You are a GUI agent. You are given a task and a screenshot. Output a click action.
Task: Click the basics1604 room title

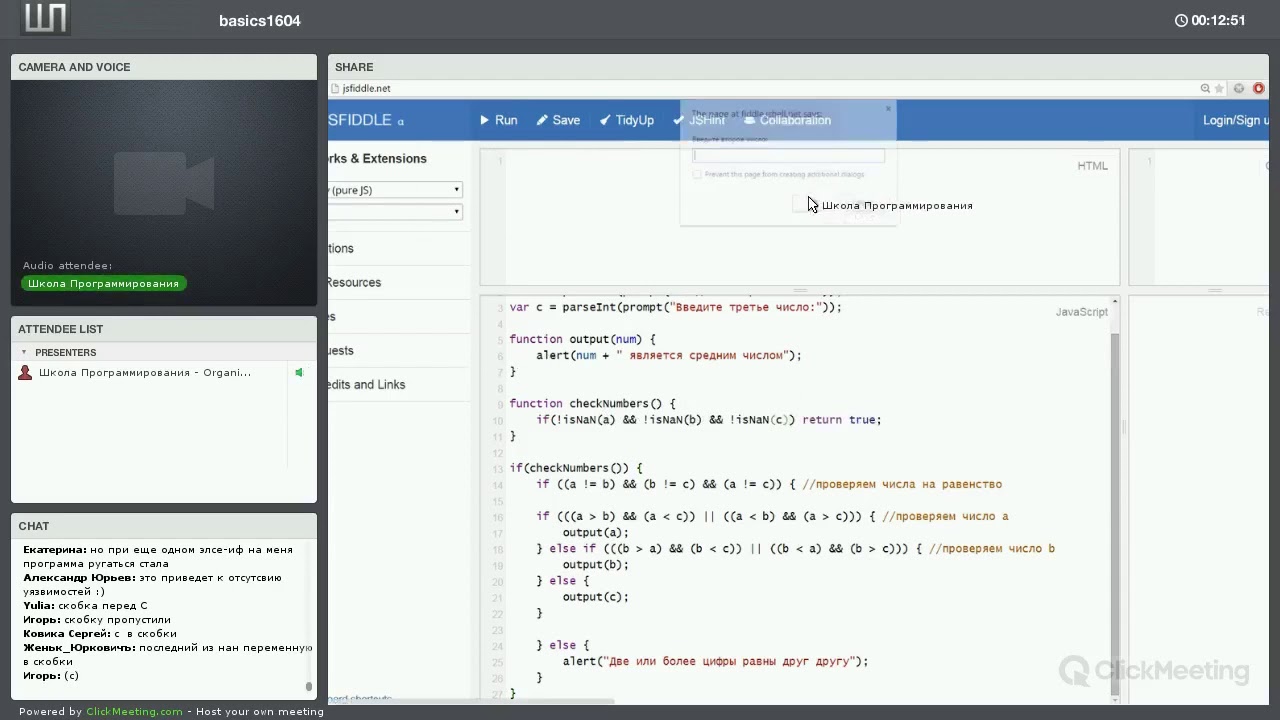pyautogui.click(x=260, y=20)
